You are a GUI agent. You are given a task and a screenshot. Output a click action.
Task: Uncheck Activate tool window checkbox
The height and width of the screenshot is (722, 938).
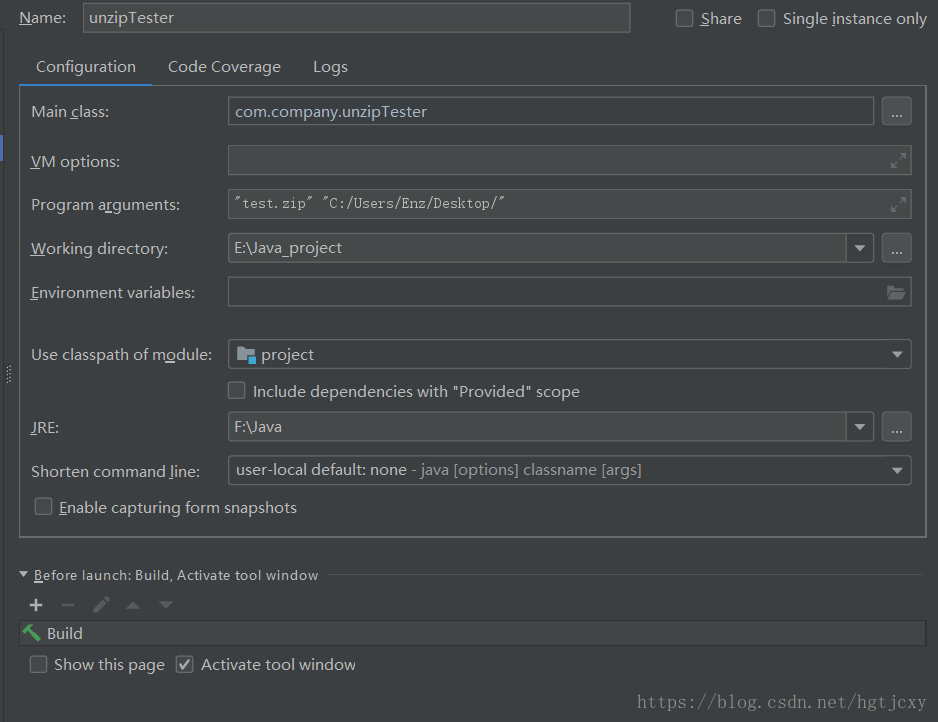(x=184, y=665)
